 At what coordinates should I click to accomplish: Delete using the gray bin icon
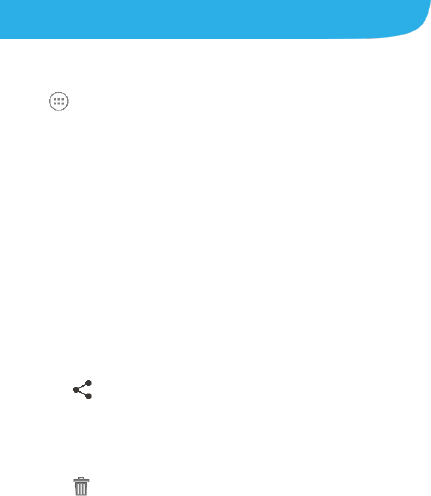tap(81, 486)
